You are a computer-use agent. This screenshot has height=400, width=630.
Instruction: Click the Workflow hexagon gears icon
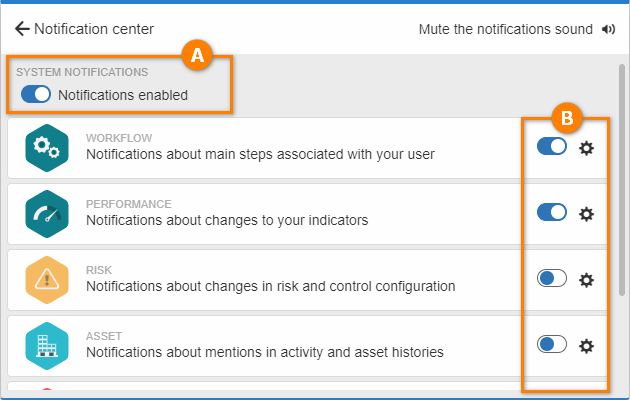[47, 148]
